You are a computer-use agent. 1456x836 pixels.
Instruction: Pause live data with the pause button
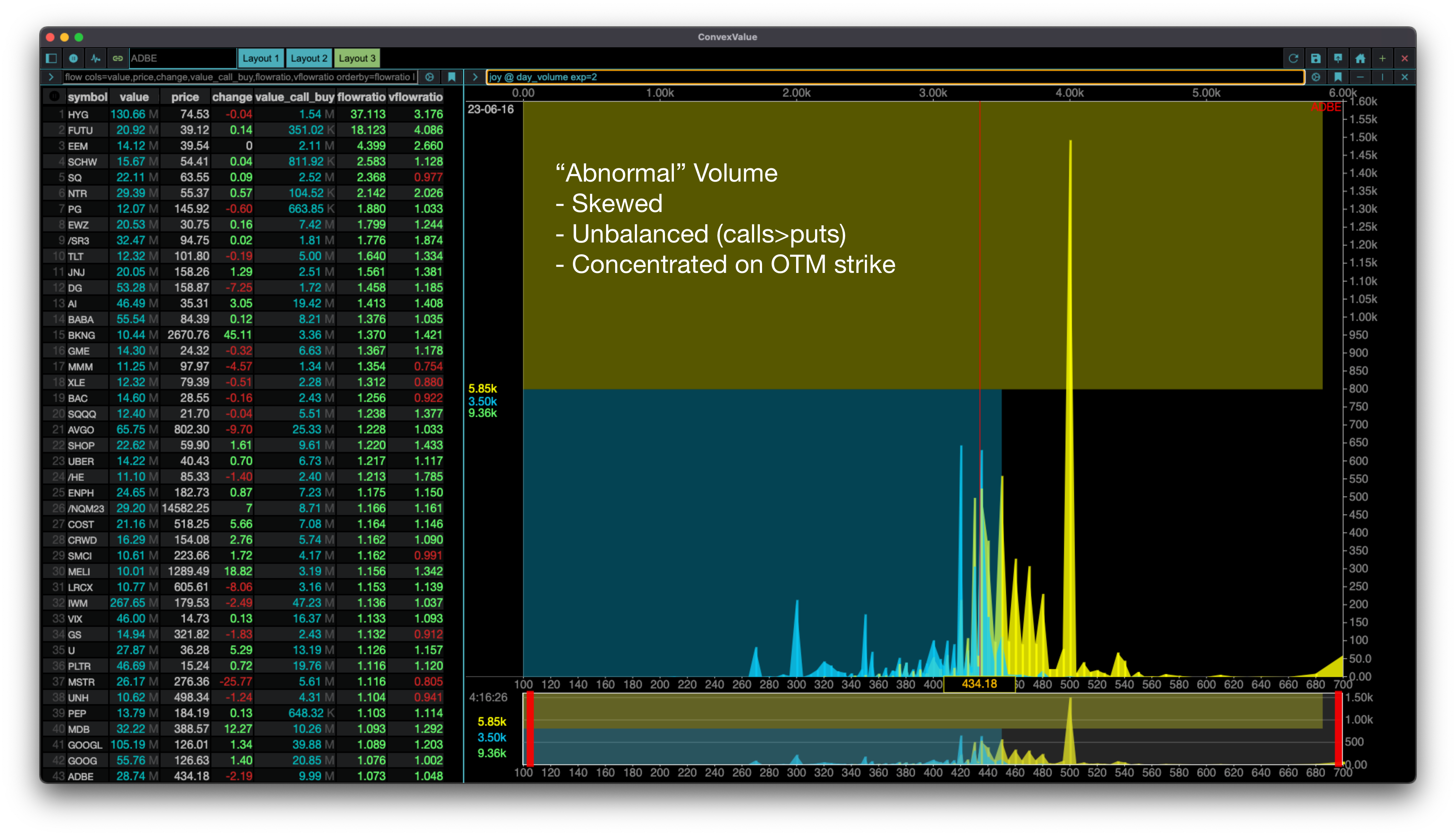pos(73,58)
